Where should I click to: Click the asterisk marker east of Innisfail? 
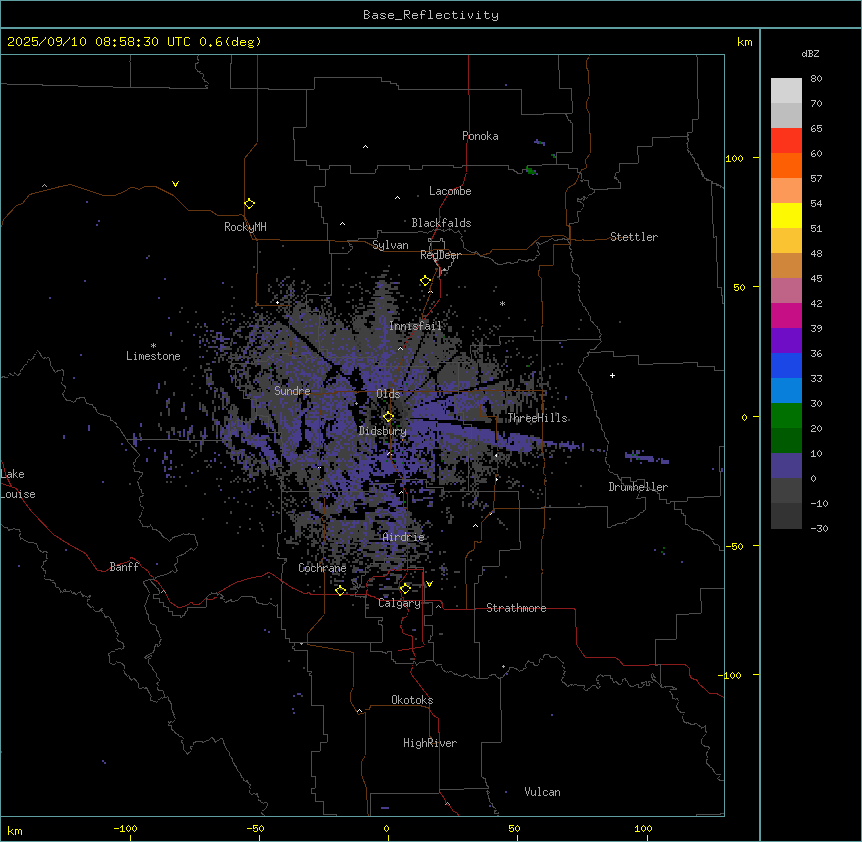click(x=502, y=303)
